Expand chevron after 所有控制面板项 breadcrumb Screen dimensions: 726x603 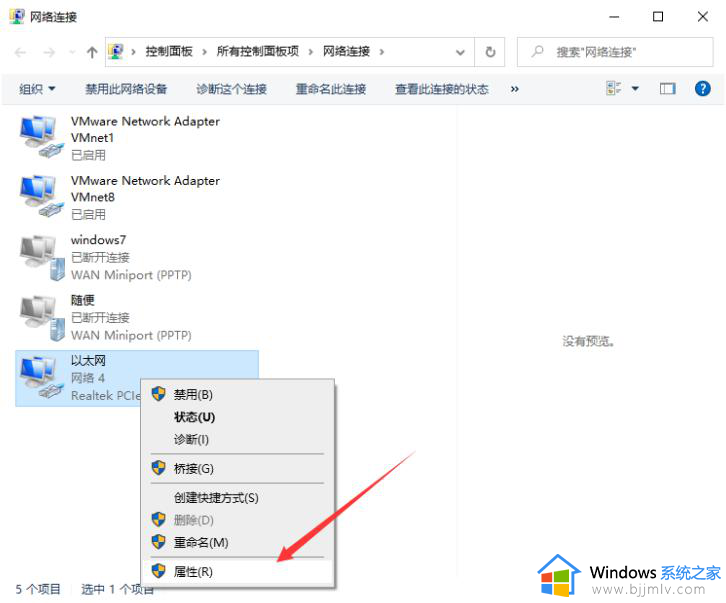coord(311,52)
